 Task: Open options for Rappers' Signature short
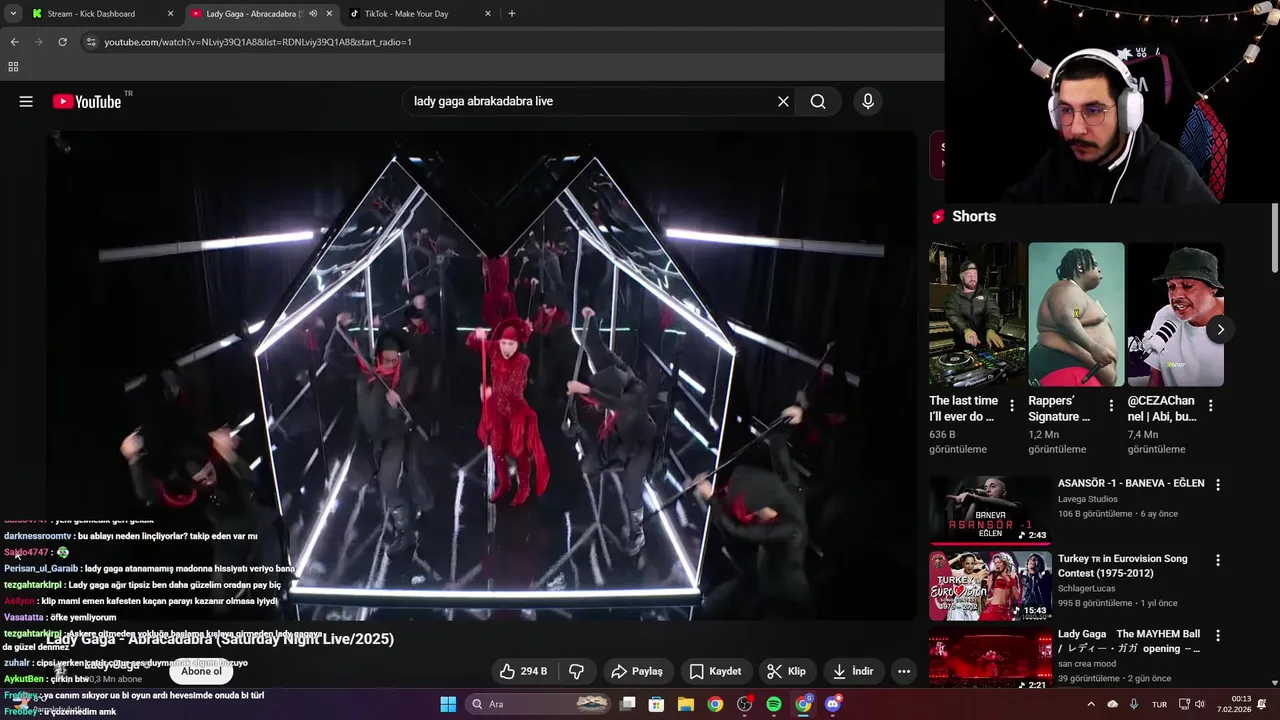click(1111, 405)
